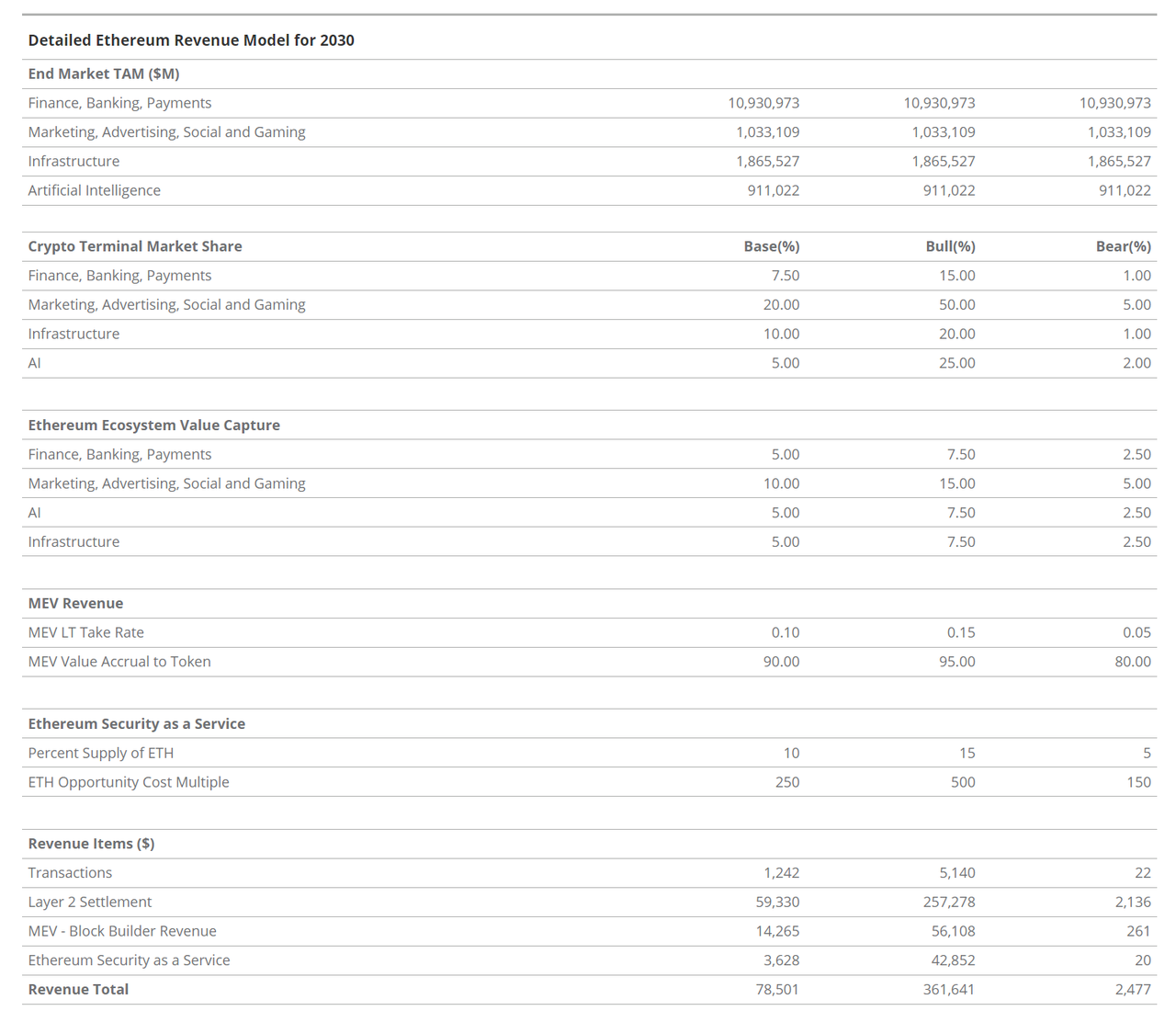This screenshot has height=1022, width=1176.
Task: Select the 'Bear(%)' column header
Action: pos(1123,246)
